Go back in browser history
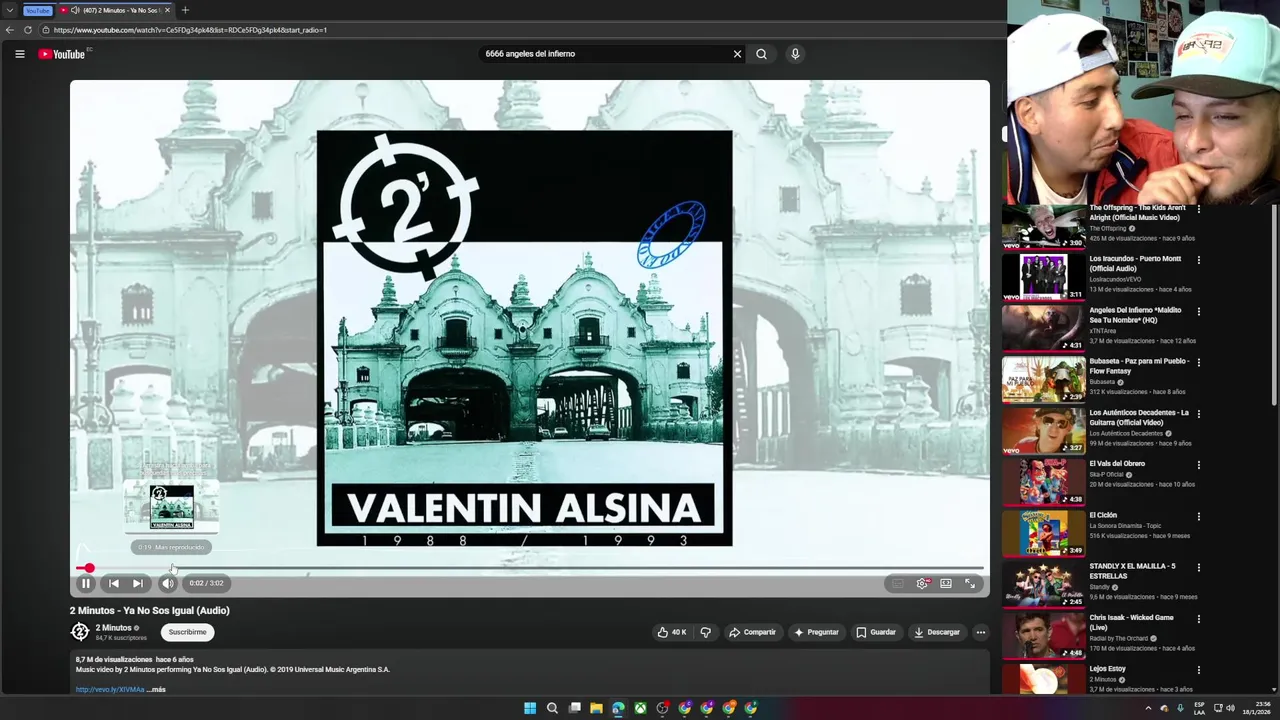This screenshot has height=720, width=1280. (x=9, y=30)
